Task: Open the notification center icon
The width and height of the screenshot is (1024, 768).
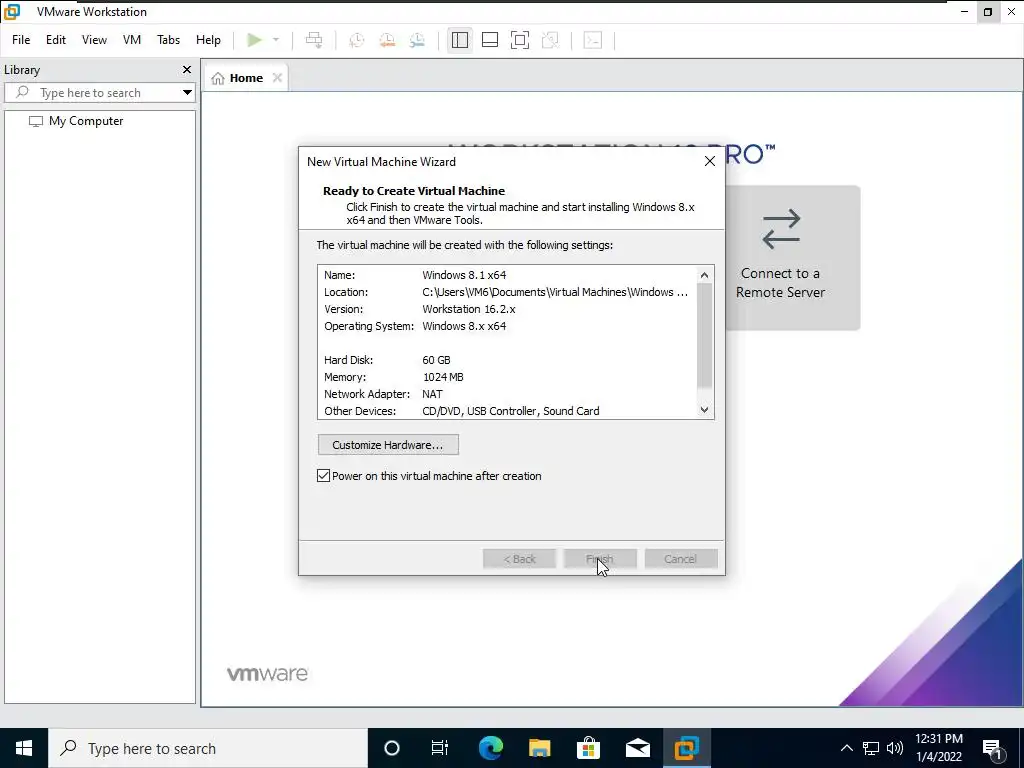Action: 992,748
